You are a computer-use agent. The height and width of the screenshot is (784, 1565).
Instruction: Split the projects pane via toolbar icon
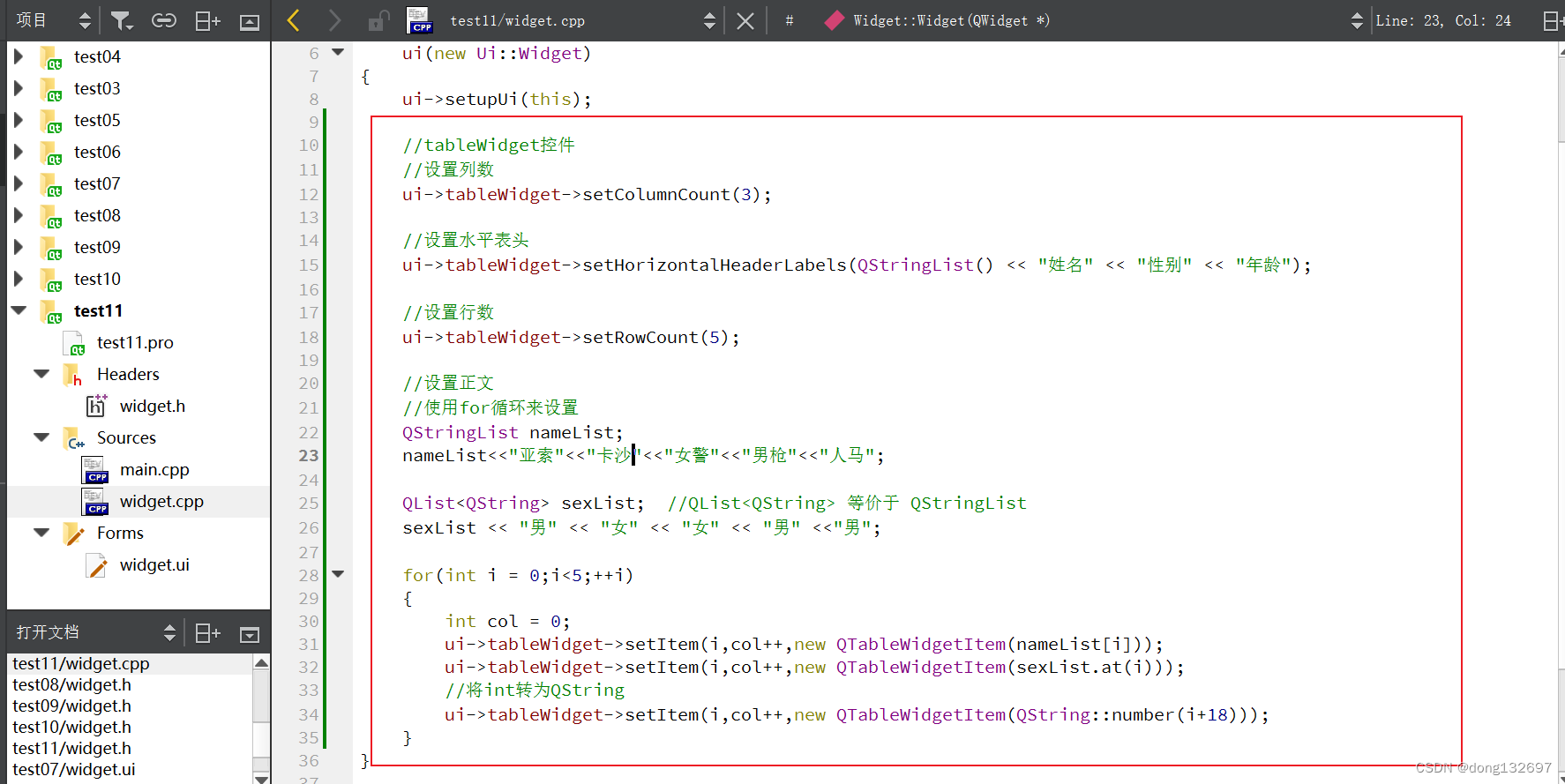[x=207, y=20]
